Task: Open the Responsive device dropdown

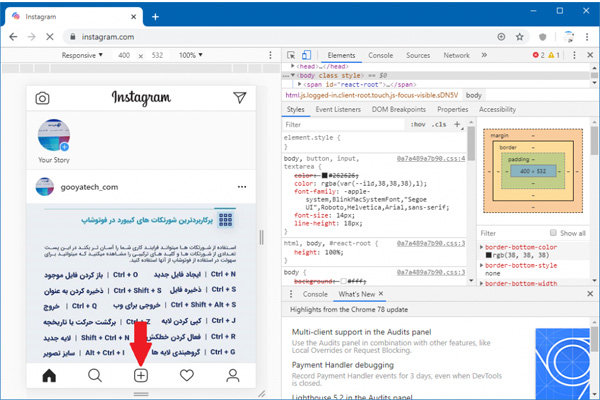Action: [82, 55]
